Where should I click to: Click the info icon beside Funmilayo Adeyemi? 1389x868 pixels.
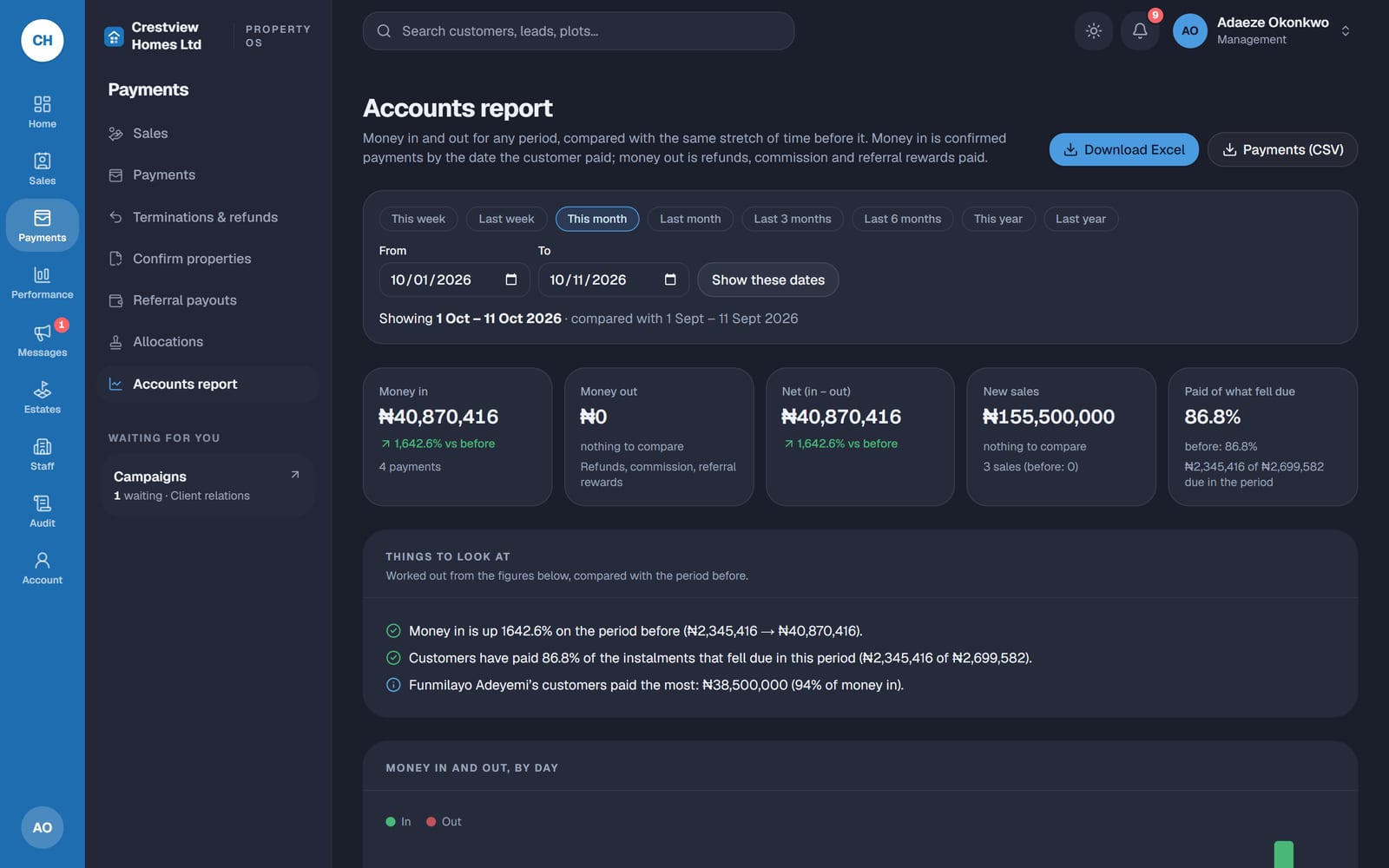tap(393, 685)
